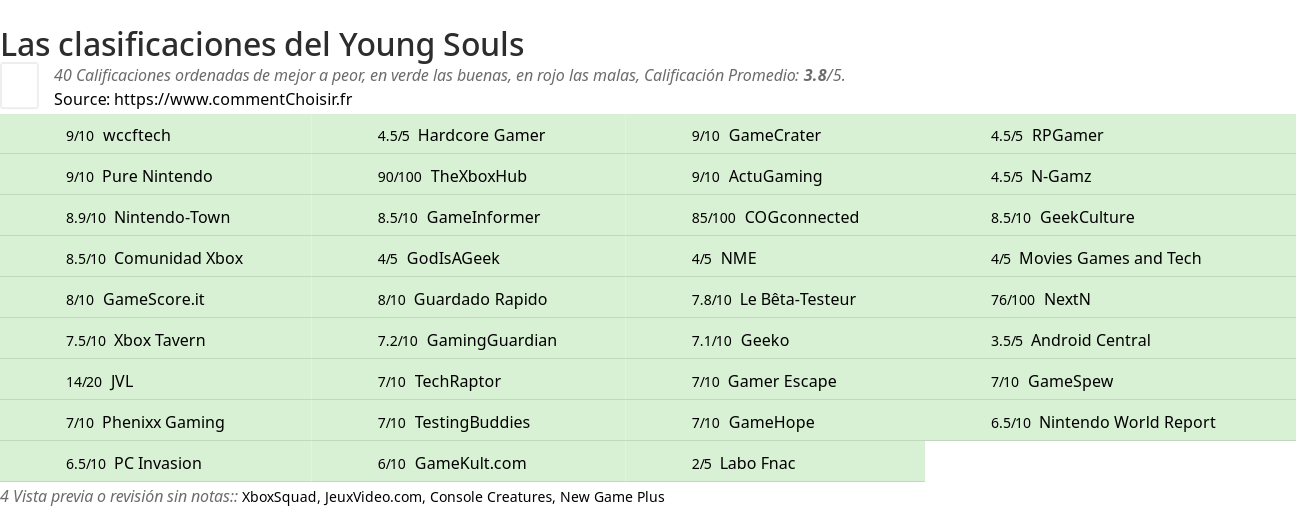
Task: Open the Pure Nintendo review
Action: (157, 176)
